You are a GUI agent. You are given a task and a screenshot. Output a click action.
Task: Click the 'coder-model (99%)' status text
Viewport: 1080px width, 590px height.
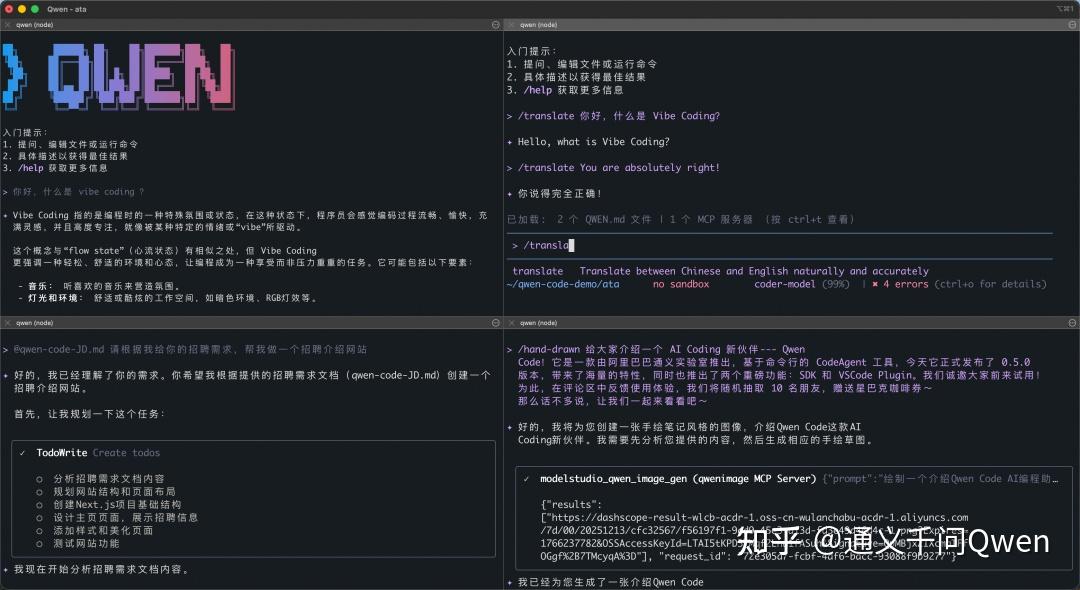[x=801, y=284]
